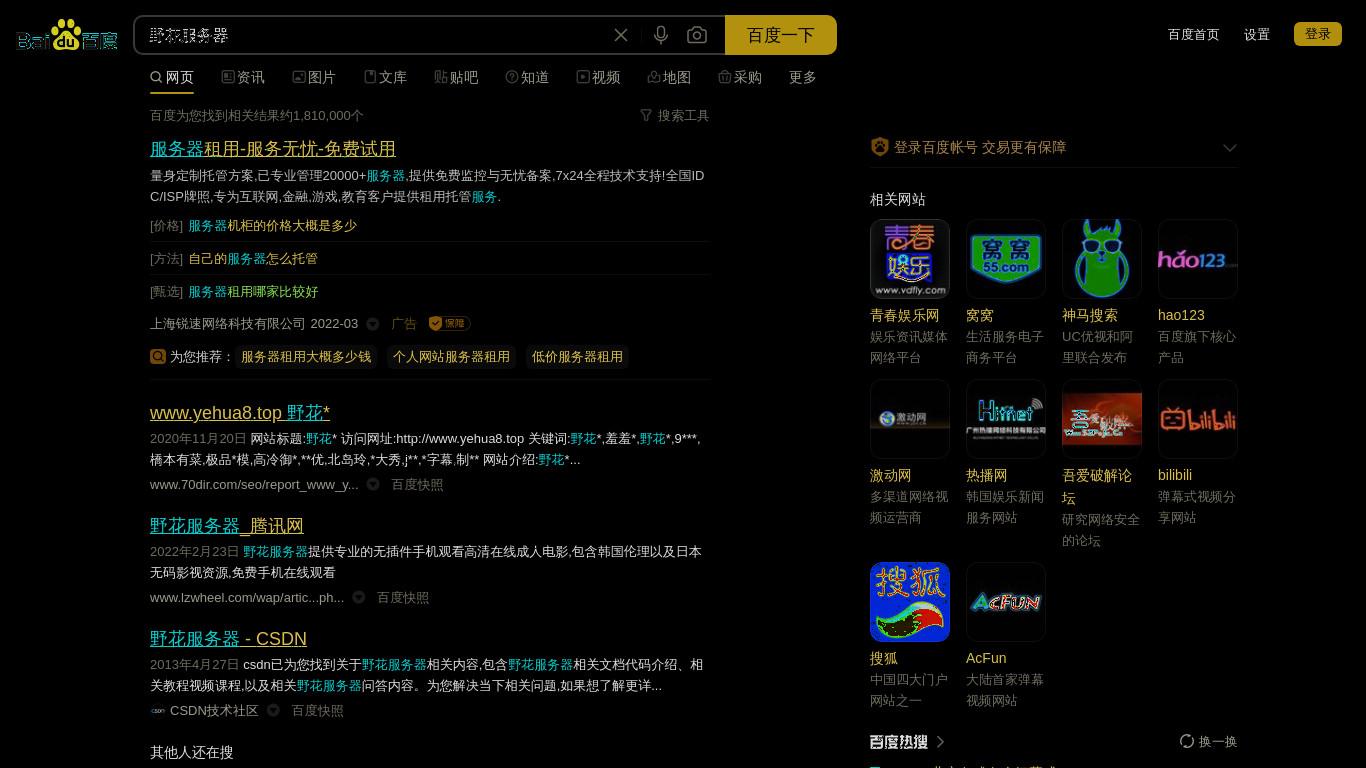Viewport: 1366px width, 768px height.
Task: Switch to the 地图 tab
Action: [669, 77]
